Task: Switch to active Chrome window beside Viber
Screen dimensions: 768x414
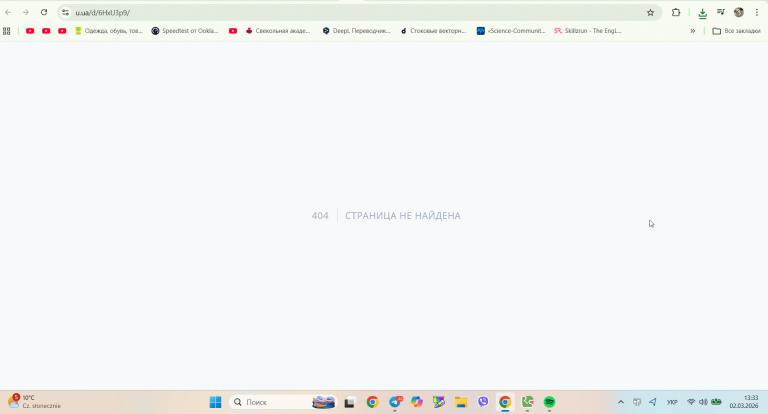Action: click(x=505, y=402)
